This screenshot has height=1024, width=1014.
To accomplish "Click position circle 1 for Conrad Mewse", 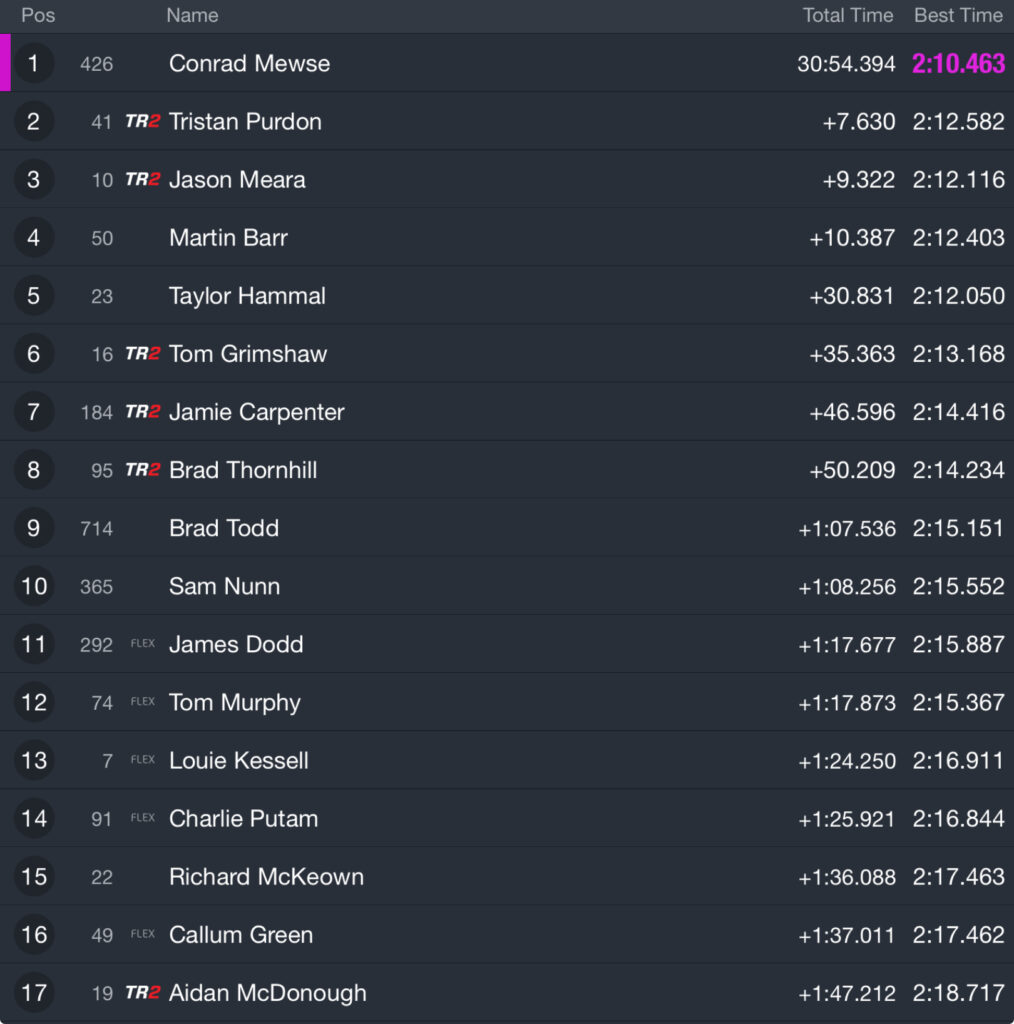I will tap(33, 63).
